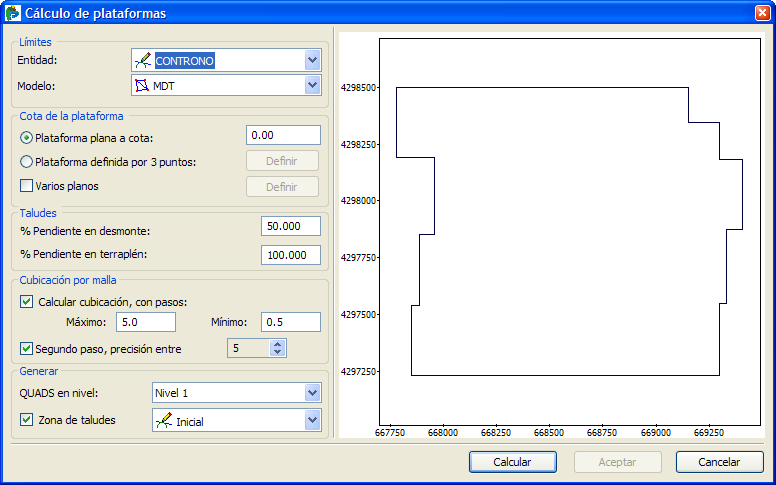The width and height of the screenshot is (776, 485).
Task: Click the app icon in the title bar
Action: 12,13
